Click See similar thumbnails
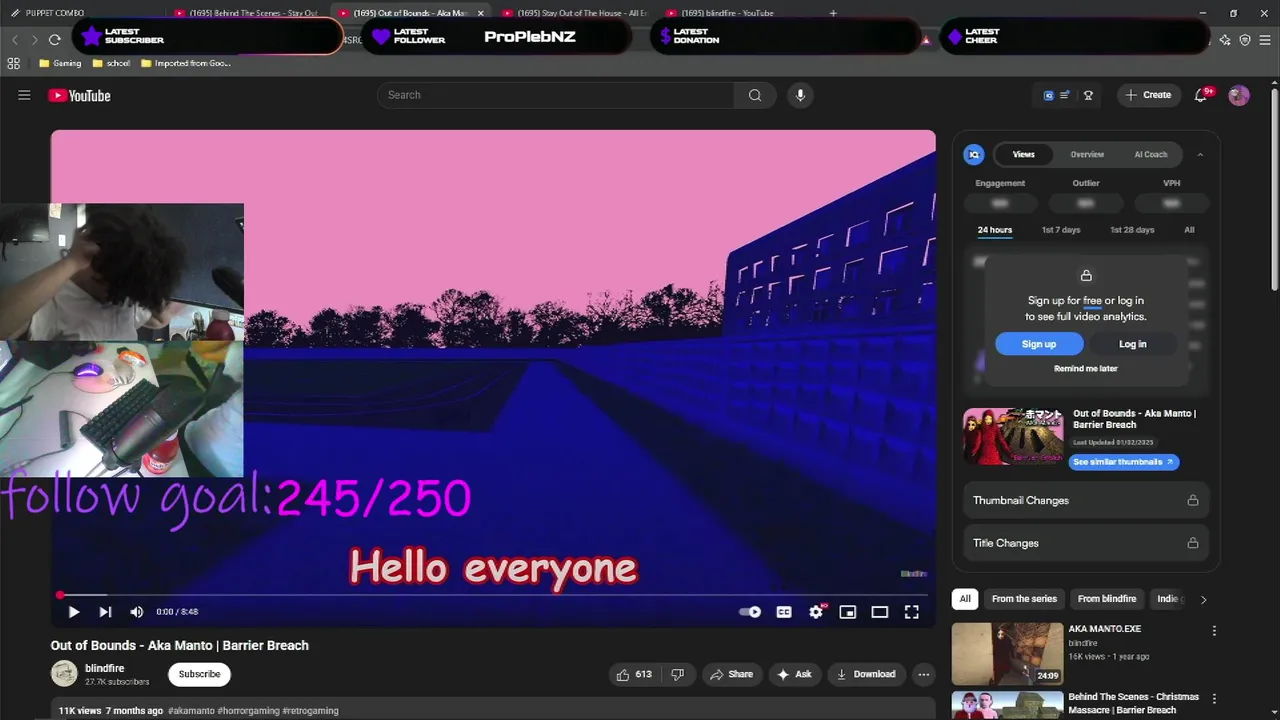Viewport: 1280px width, 720px height. click(x=1124, y=462)
